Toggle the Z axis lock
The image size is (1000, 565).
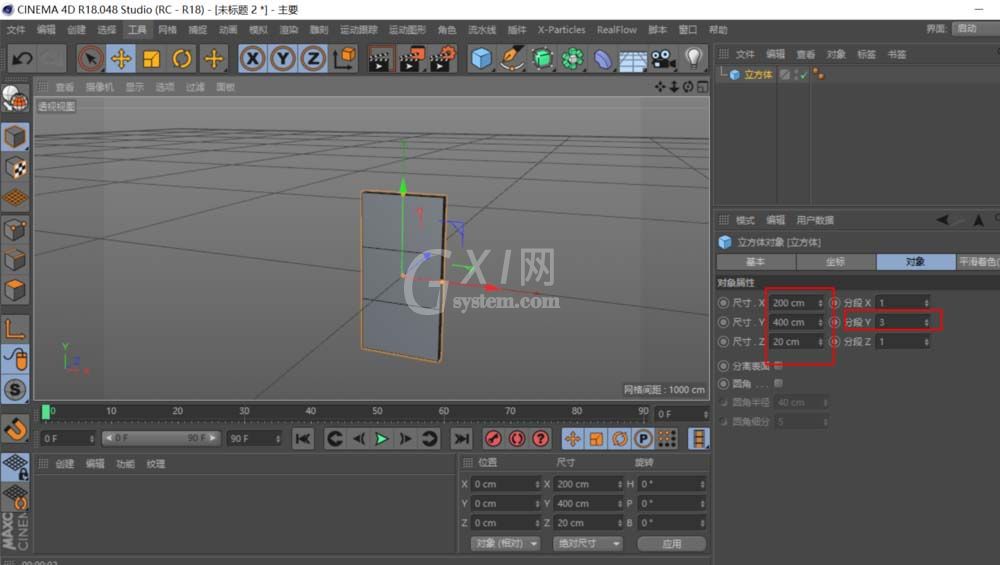pos(313,59)
